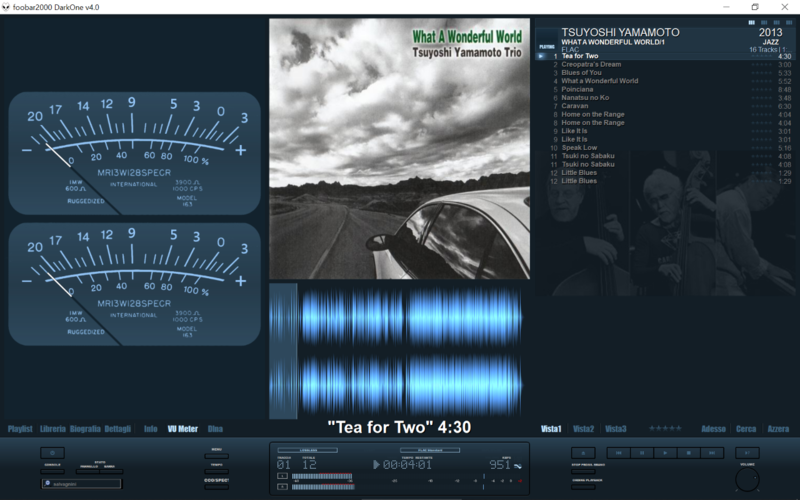Skip to next track button
The width and height of the screenshot is (800, 500).
pos(710,453)
